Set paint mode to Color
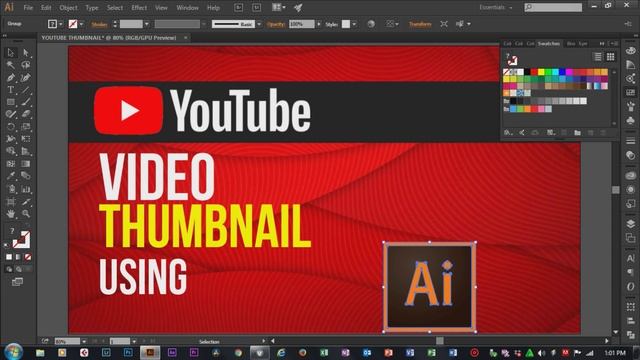 pyautogui.click(x=9, y=257)
